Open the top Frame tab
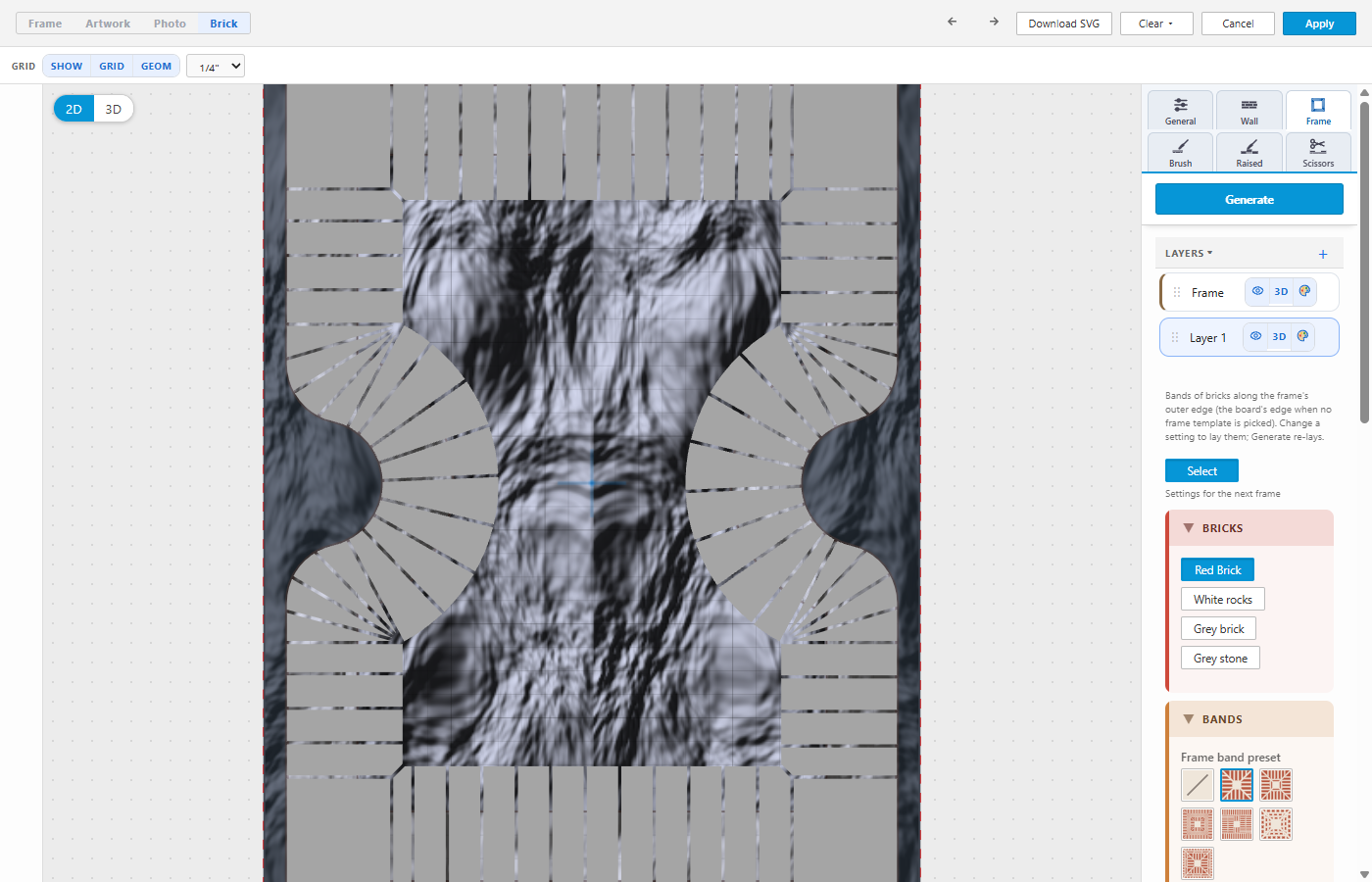1372x882 pixels. 45,24
